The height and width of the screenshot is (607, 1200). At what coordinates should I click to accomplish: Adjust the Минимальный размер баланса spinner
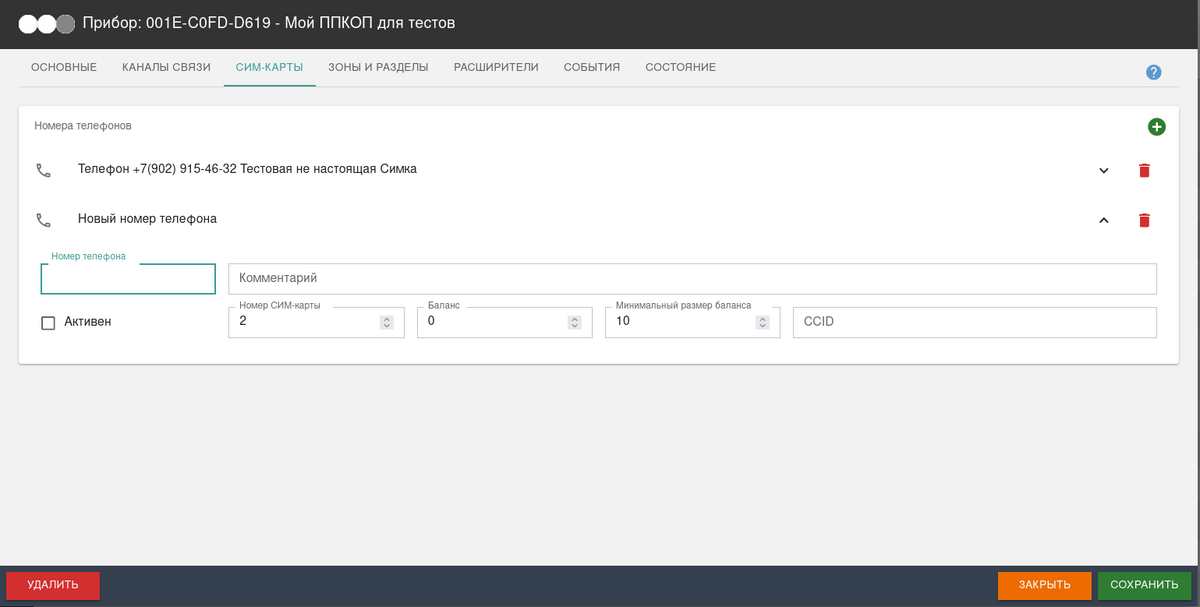tap(762, 322)
